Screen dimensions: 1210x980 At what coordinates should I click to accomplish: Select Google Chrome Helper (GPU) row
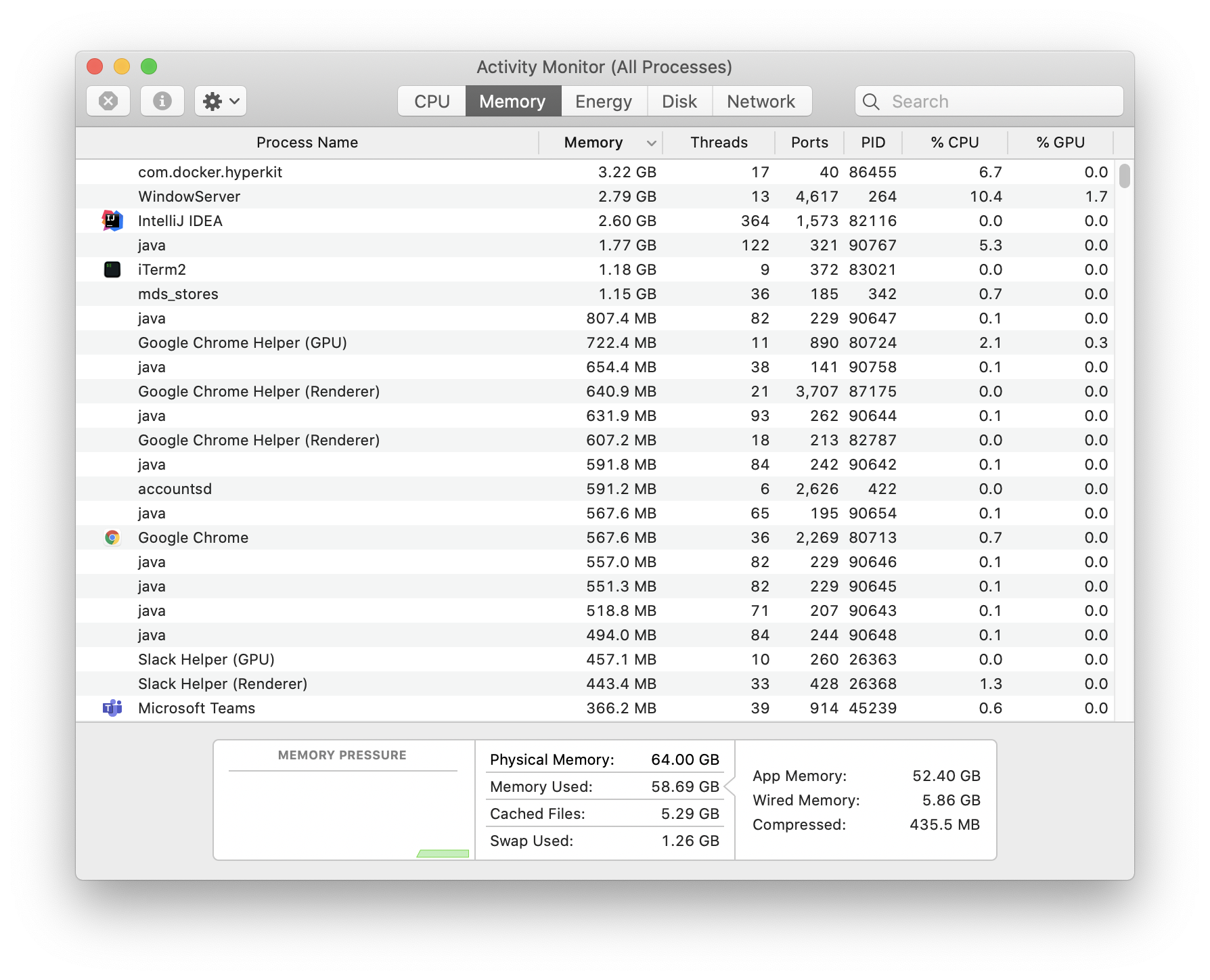point(595,342)
